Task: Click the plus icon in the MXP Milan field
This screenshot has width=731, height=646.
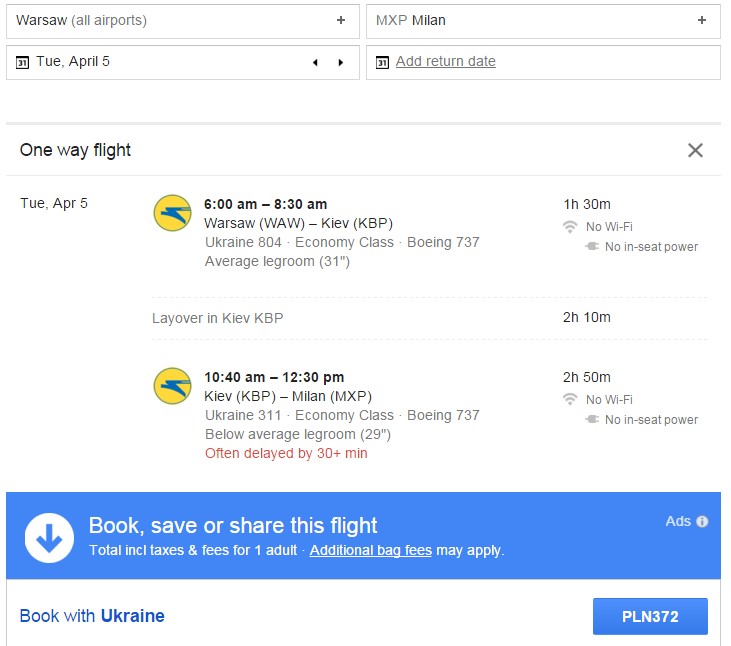Action: (702, 21)
